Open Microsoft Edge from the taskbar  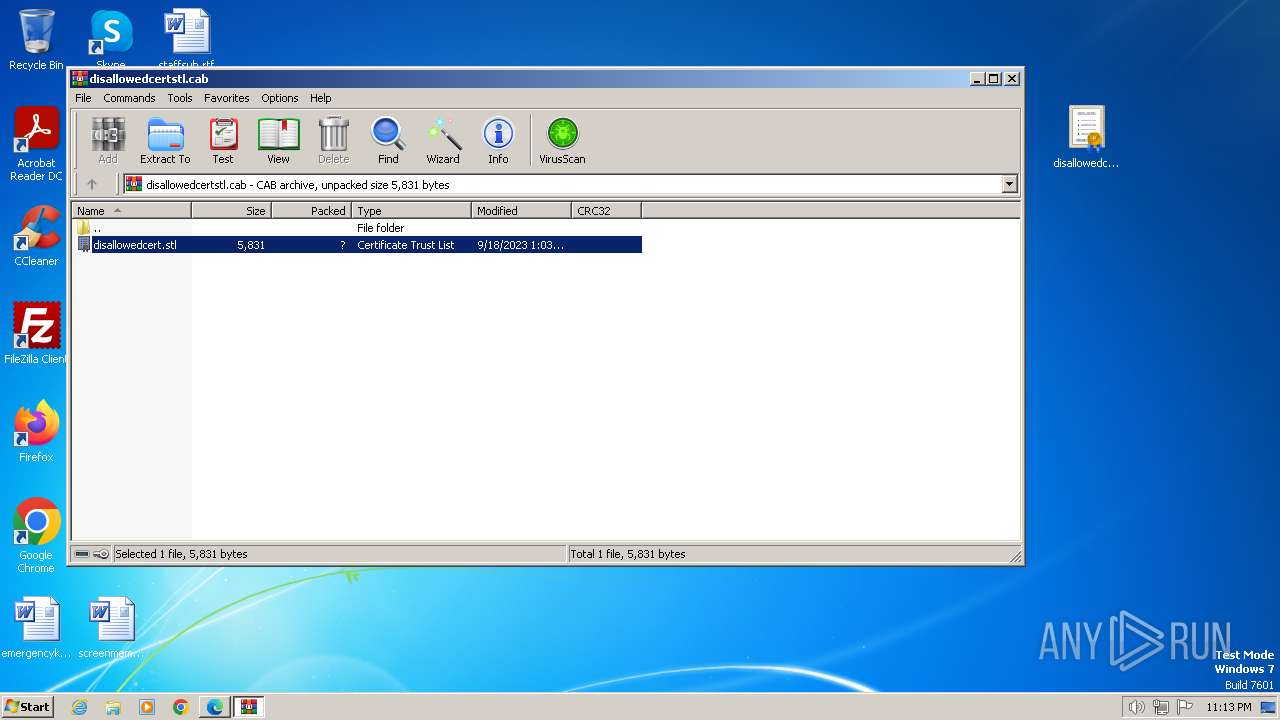click(215, 707)
